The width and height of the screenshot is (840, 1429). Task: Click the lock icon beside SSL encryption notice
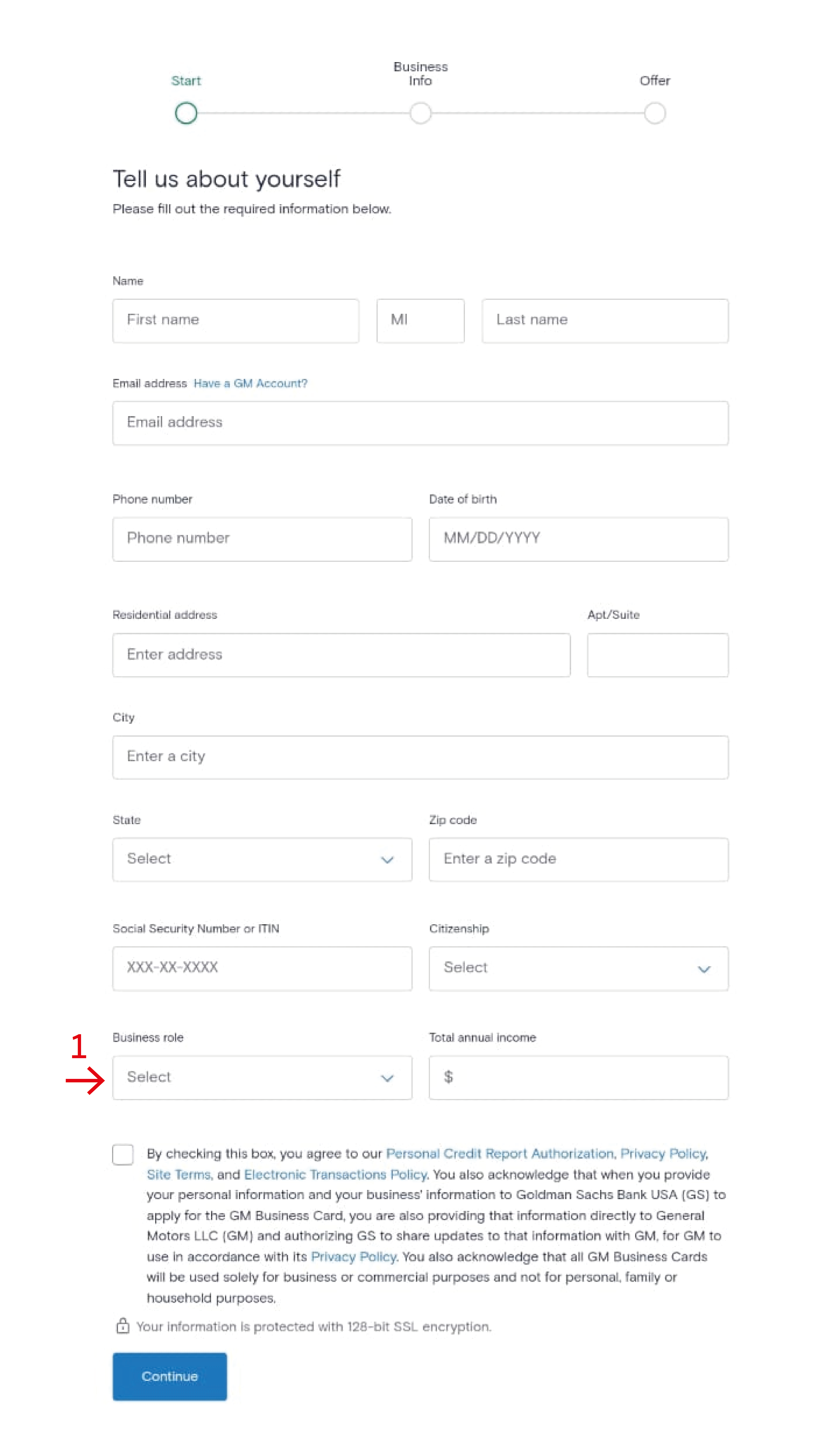[122, 1326]
